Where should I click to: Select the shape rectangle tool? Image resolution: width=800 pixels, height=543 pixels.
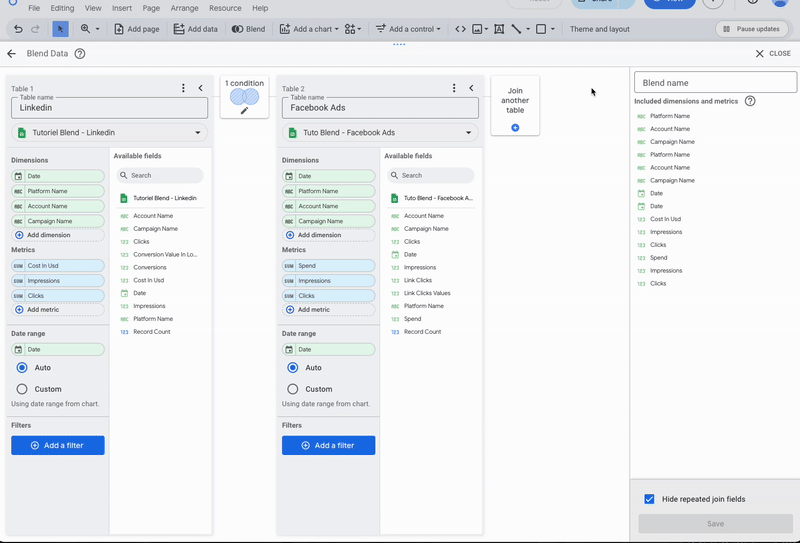pos(541,29)
